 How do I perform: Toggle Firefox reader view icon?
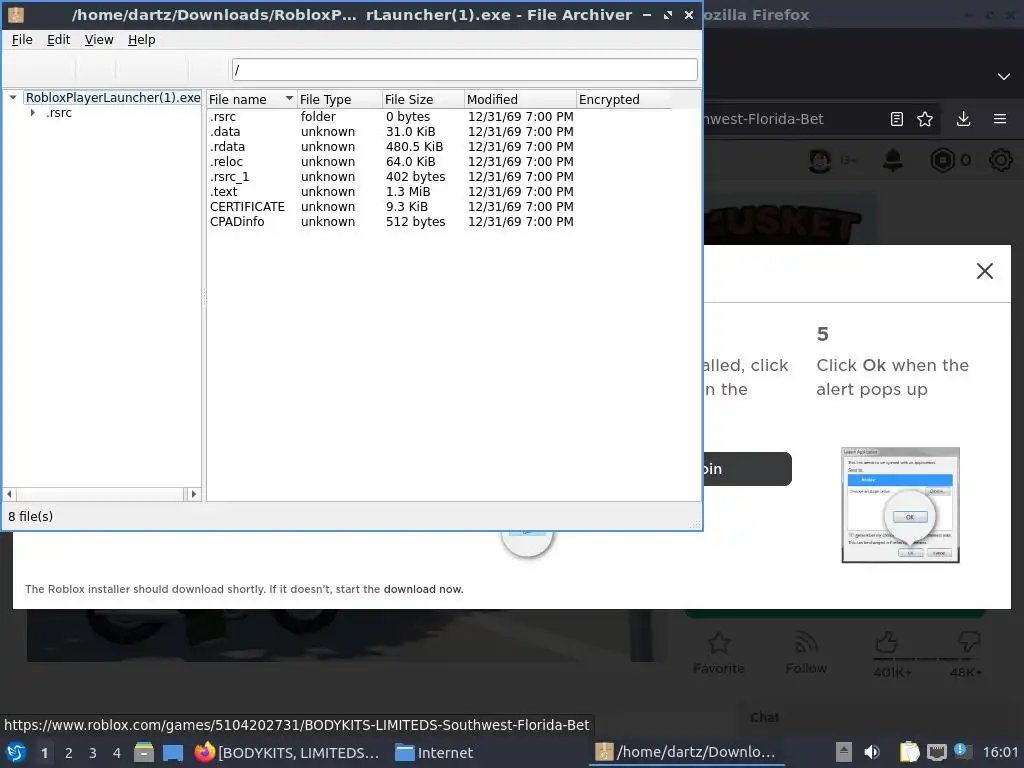pyautogui.click(x=897, y=119)
